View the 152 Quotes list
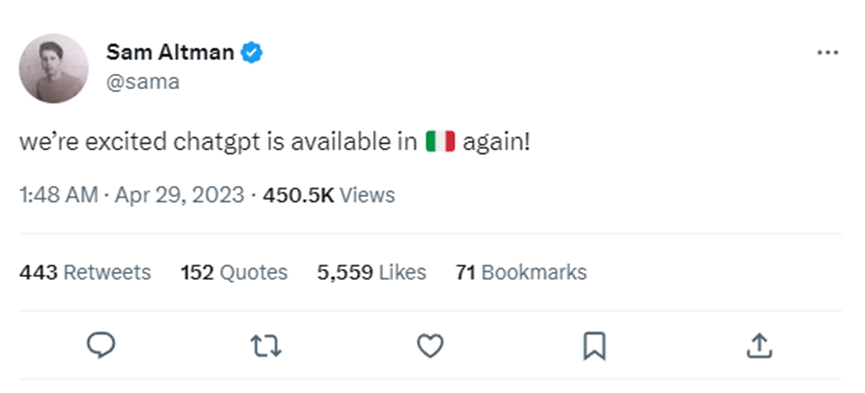 pos(234,272)
